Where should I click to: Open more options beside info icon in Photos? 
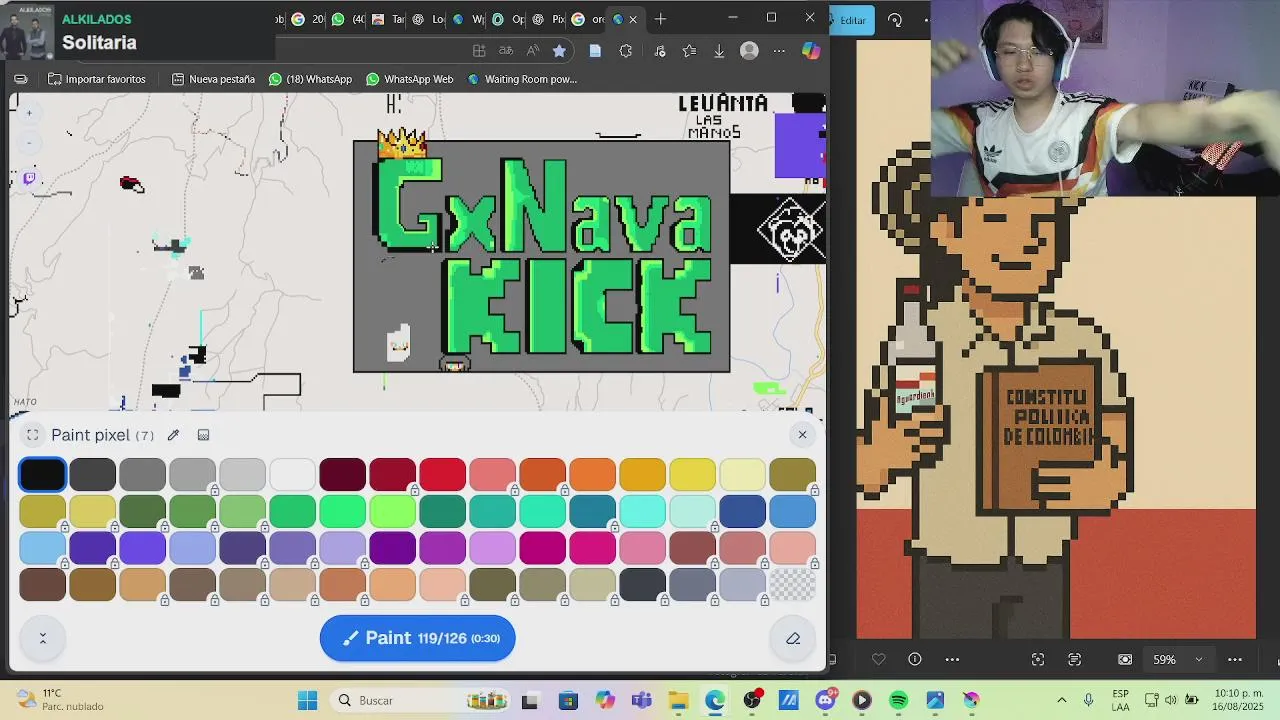[952, 659]
